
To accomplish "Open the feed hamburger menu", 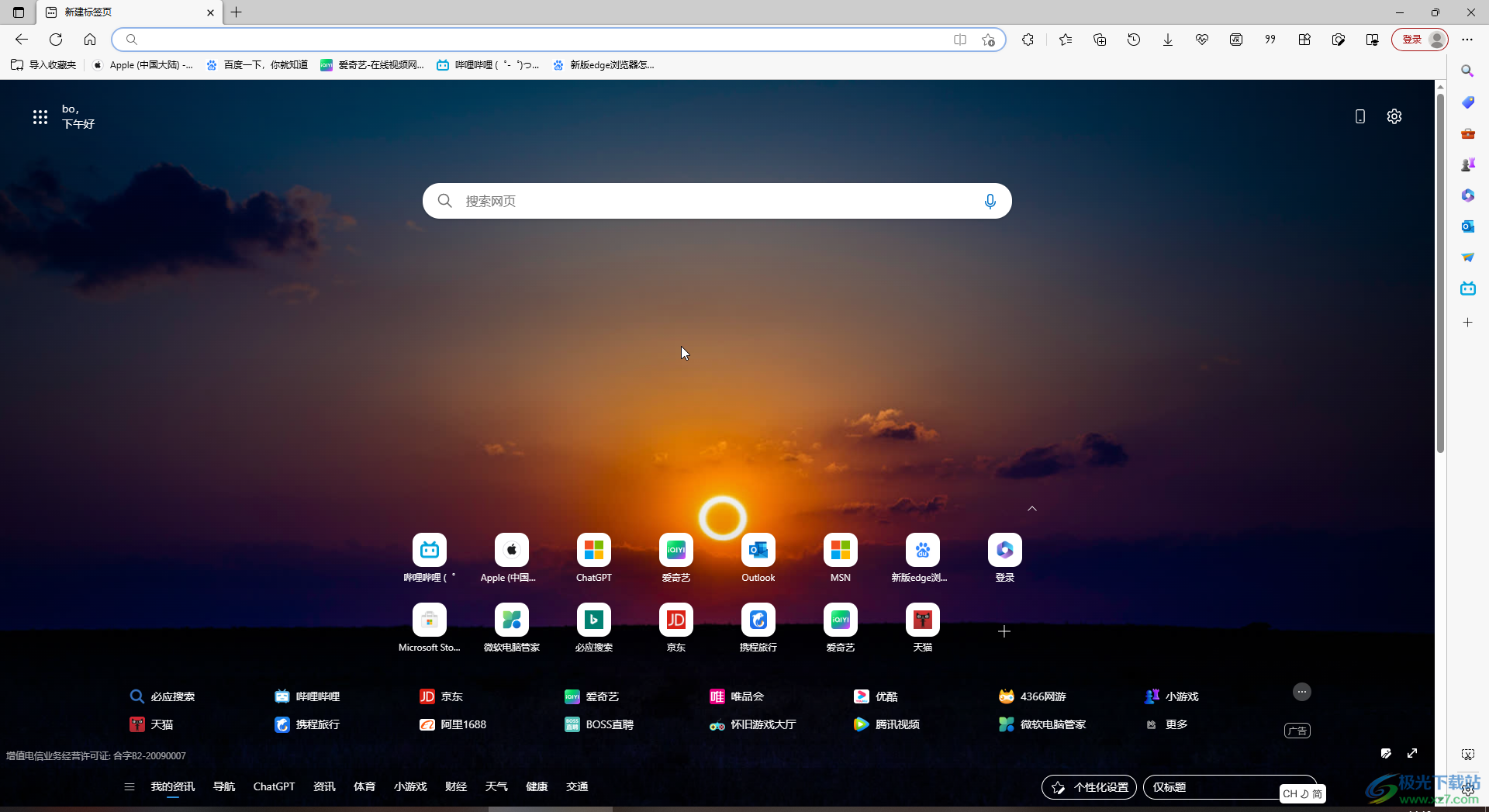I will point(130,786).
